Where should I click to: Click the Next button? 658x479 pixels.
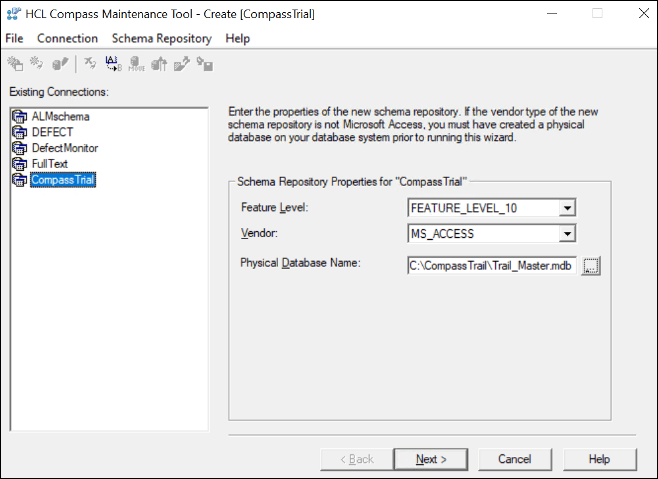point(431,459)
